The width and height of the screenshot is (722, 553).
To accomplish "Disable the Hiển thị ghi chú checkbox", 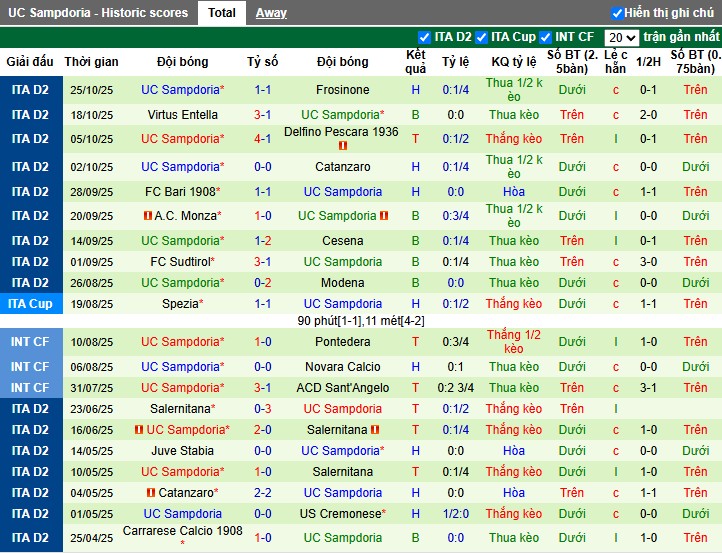I will 617,13.
